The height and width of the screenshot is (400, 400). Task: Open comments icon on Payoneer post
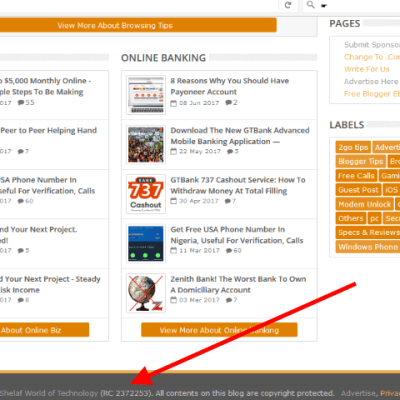(229, 103)
